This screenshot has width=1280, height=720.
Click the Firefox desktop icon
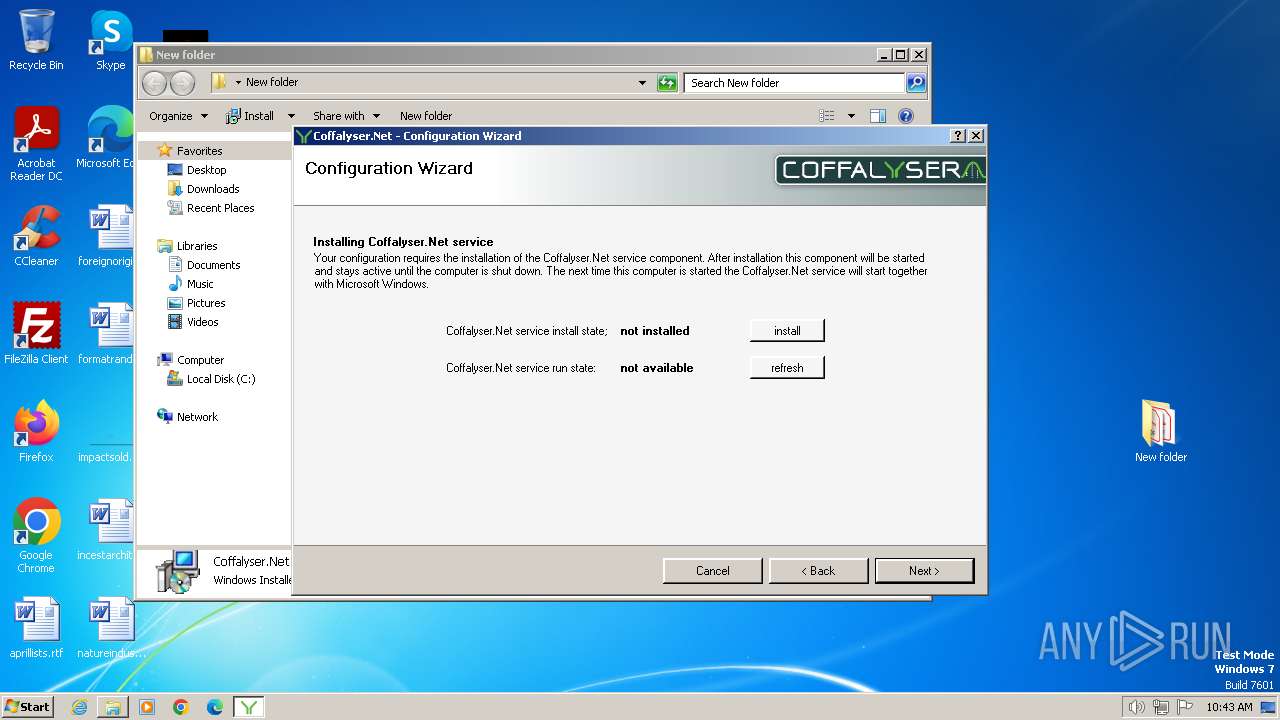click(x=36, y=432)
